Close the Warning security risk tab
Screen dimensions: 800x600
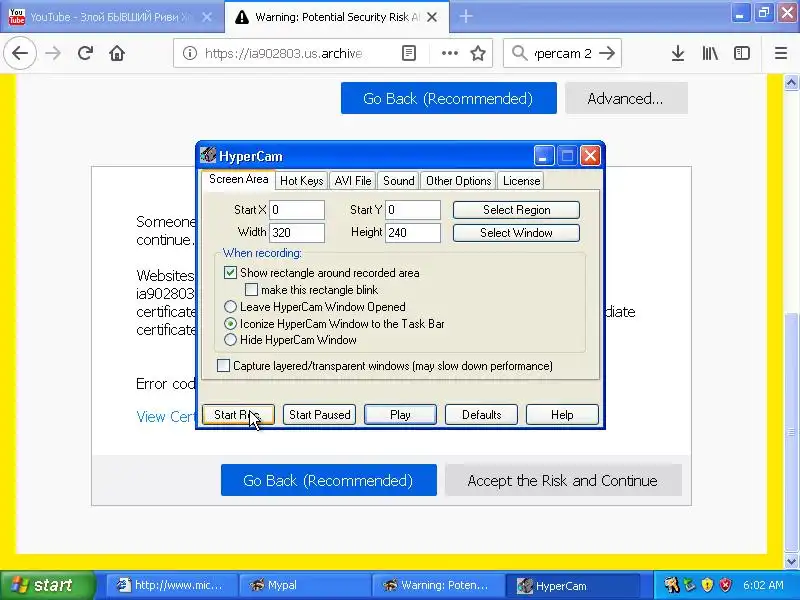coord(432,17)
